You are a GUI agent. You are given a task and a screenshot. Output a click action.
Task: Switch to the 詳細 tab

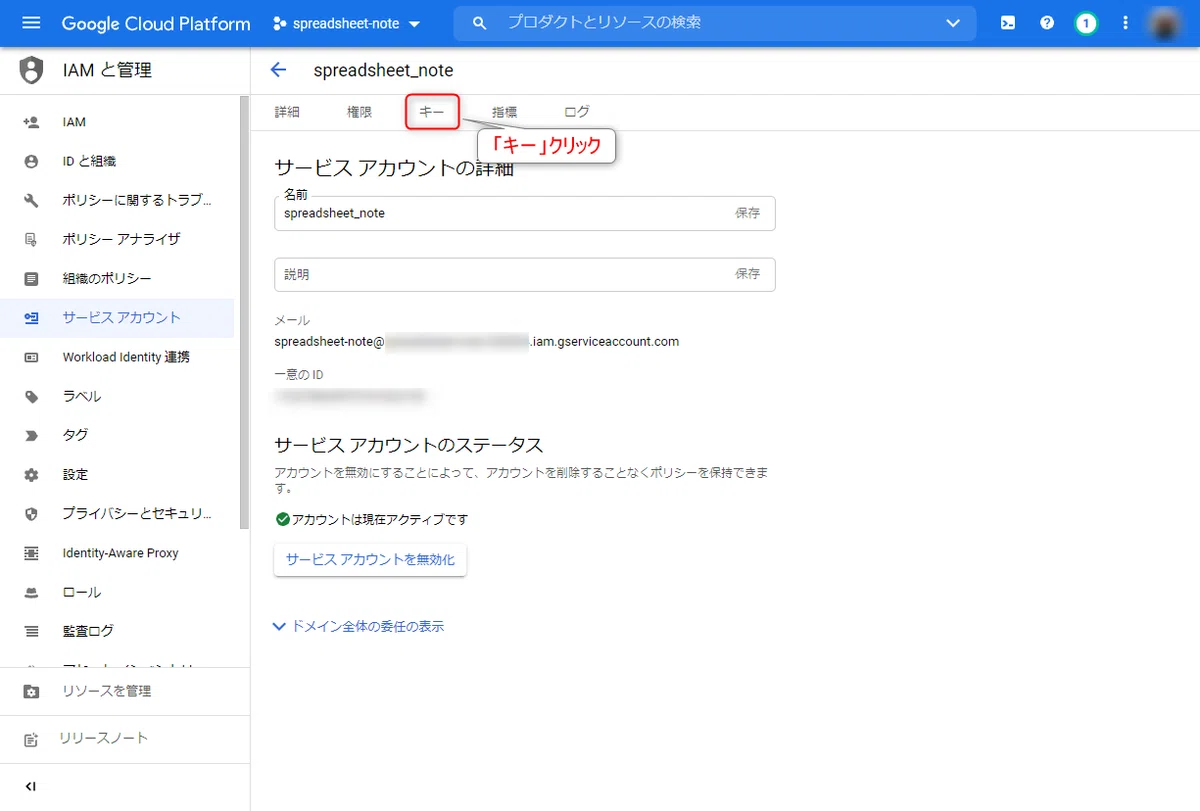coord(287,112)
